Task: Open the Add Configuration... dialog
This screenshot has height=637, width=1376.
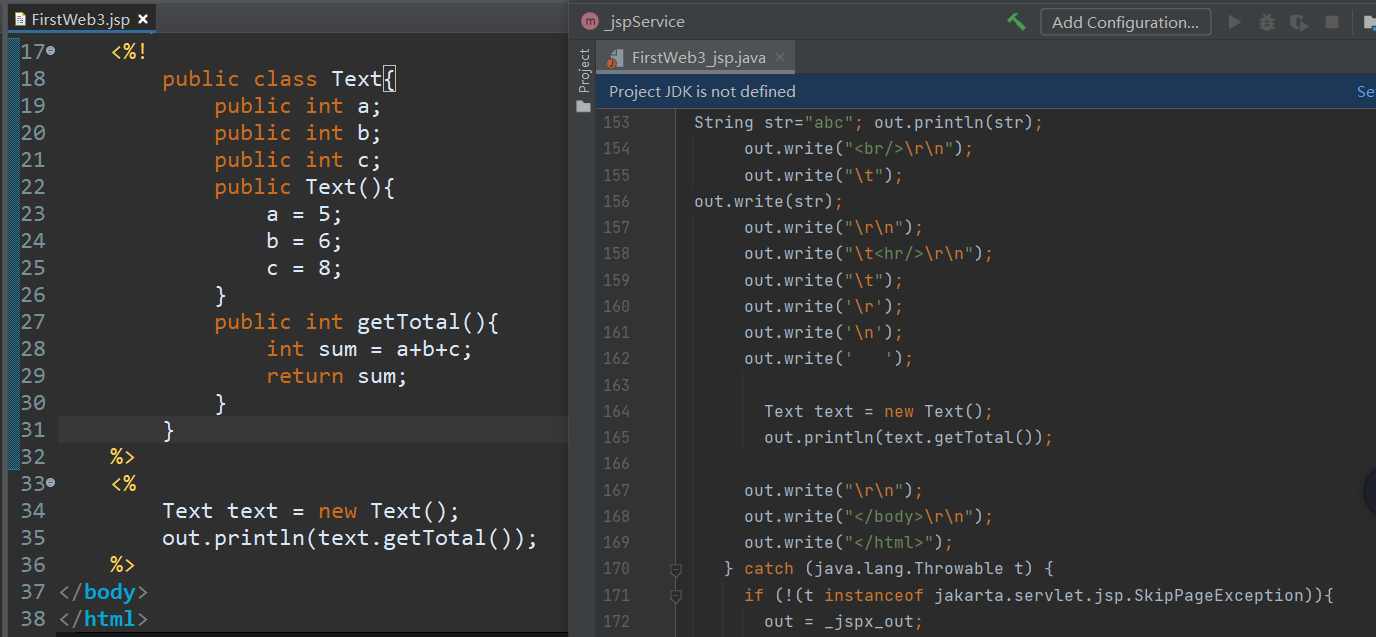Action: (x=1125, y=22)
